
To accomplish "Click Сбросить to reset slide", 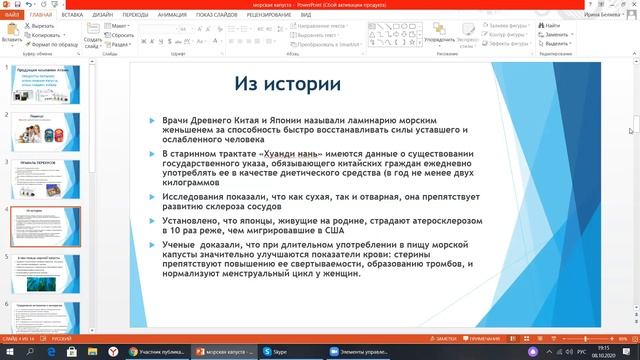I will click(x=119, y=35).
